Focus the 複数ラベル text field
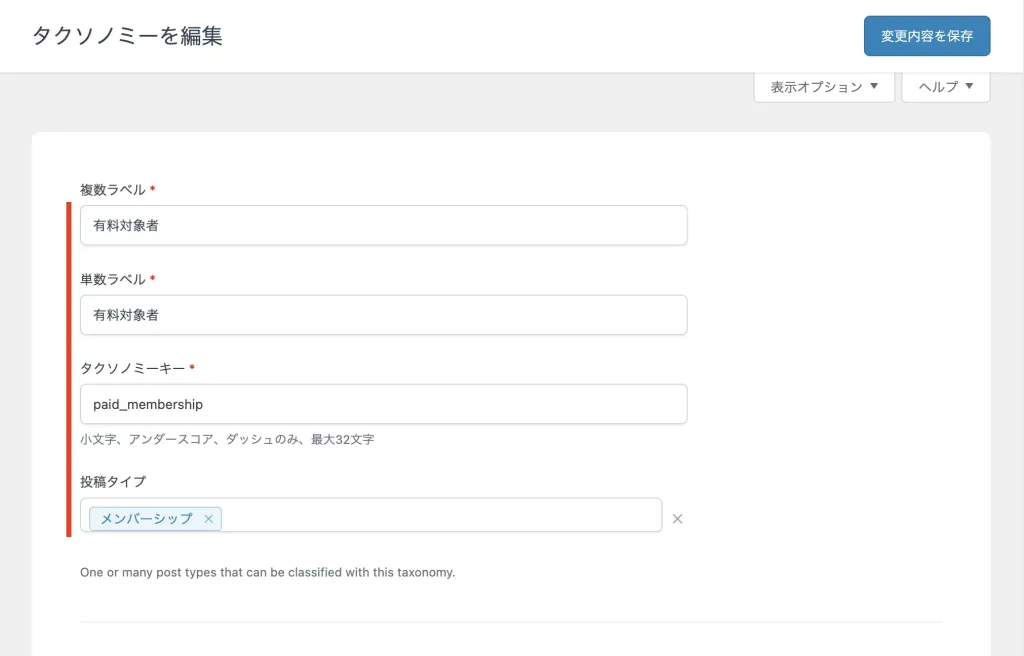This screenshot has width=1024, height=656. (x=383, y=226)
